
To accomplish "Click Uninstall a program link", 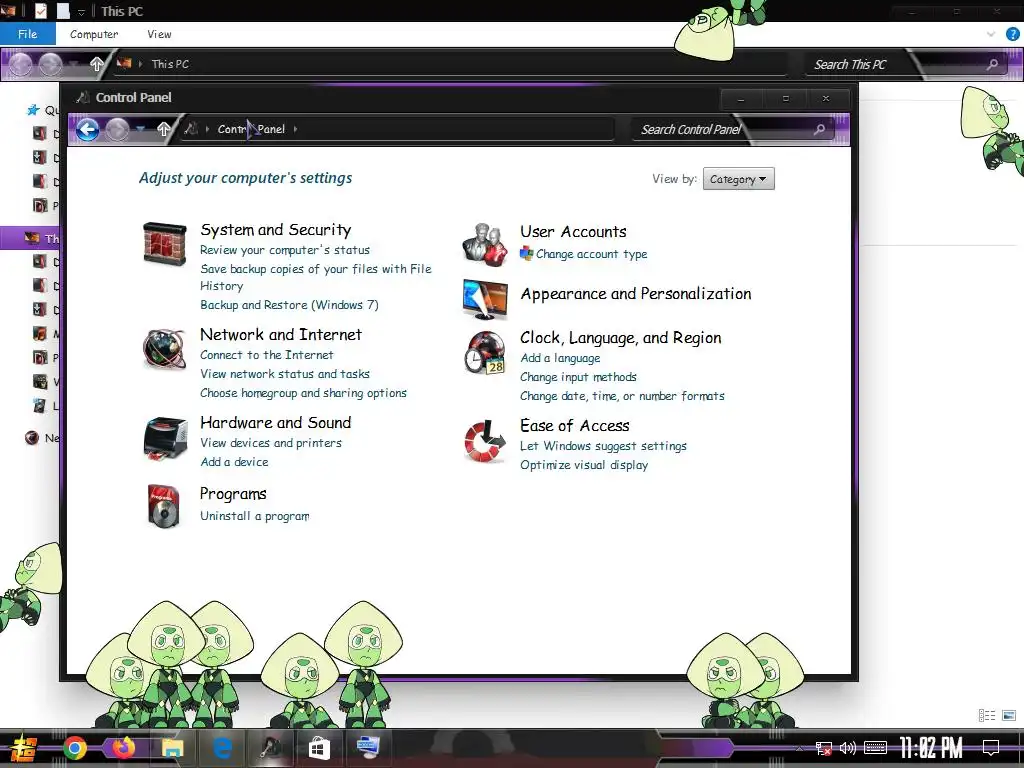I will point(255,516).
